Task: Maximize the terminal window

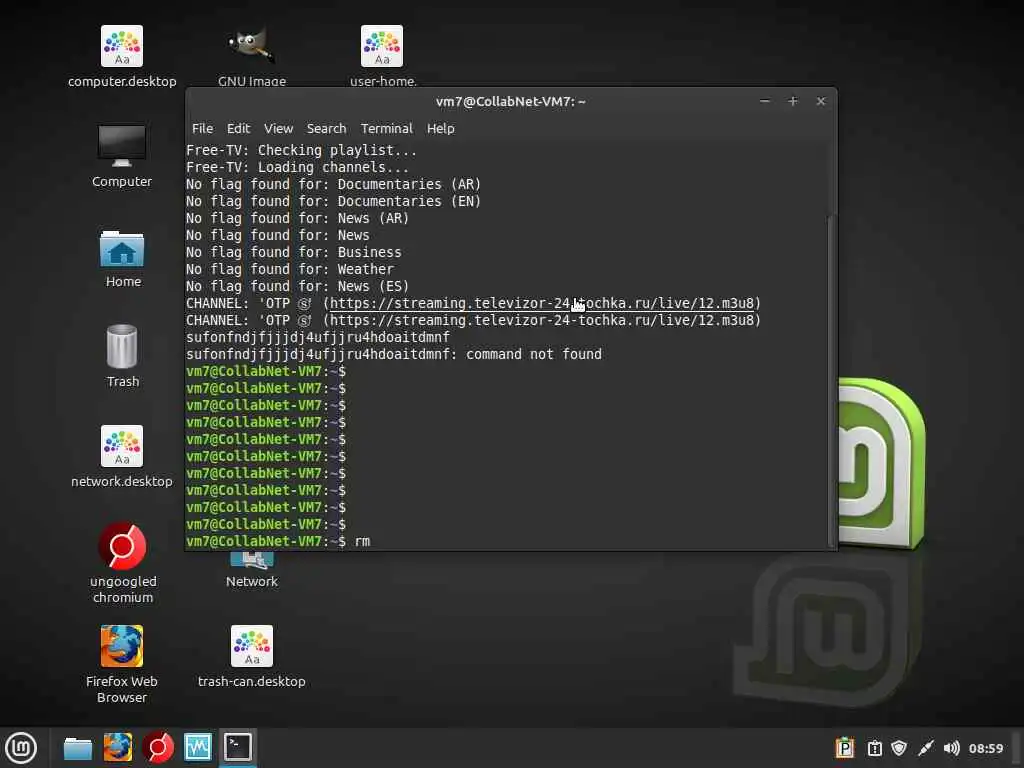Action: [x=793, y=101]
